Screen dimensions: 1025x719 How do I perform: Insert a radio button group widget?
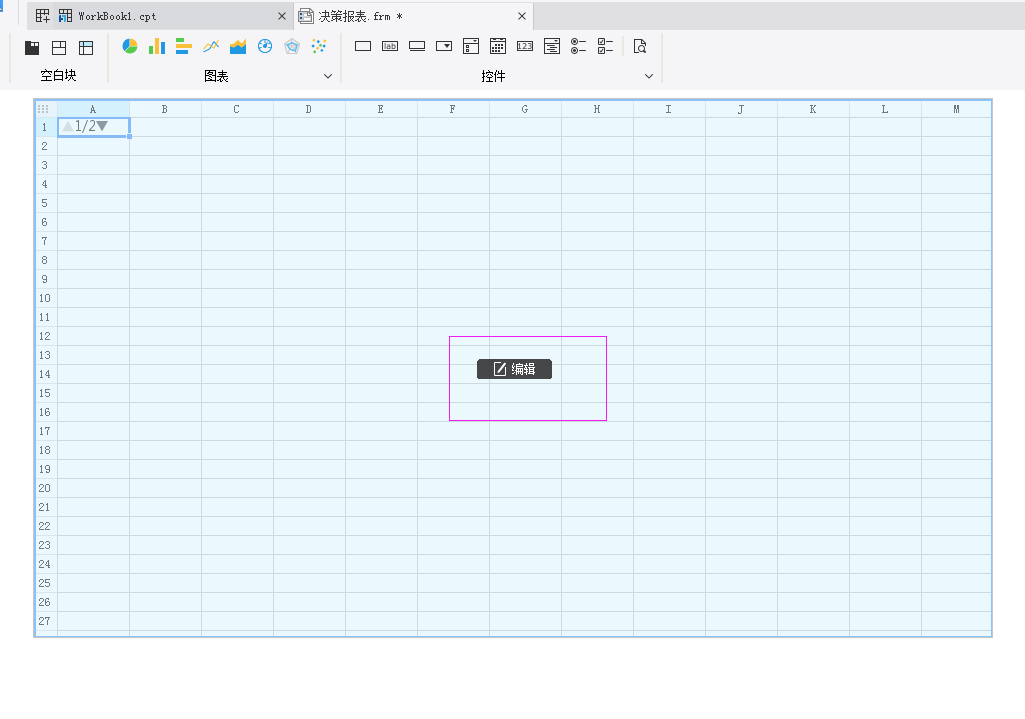[579, 46]
